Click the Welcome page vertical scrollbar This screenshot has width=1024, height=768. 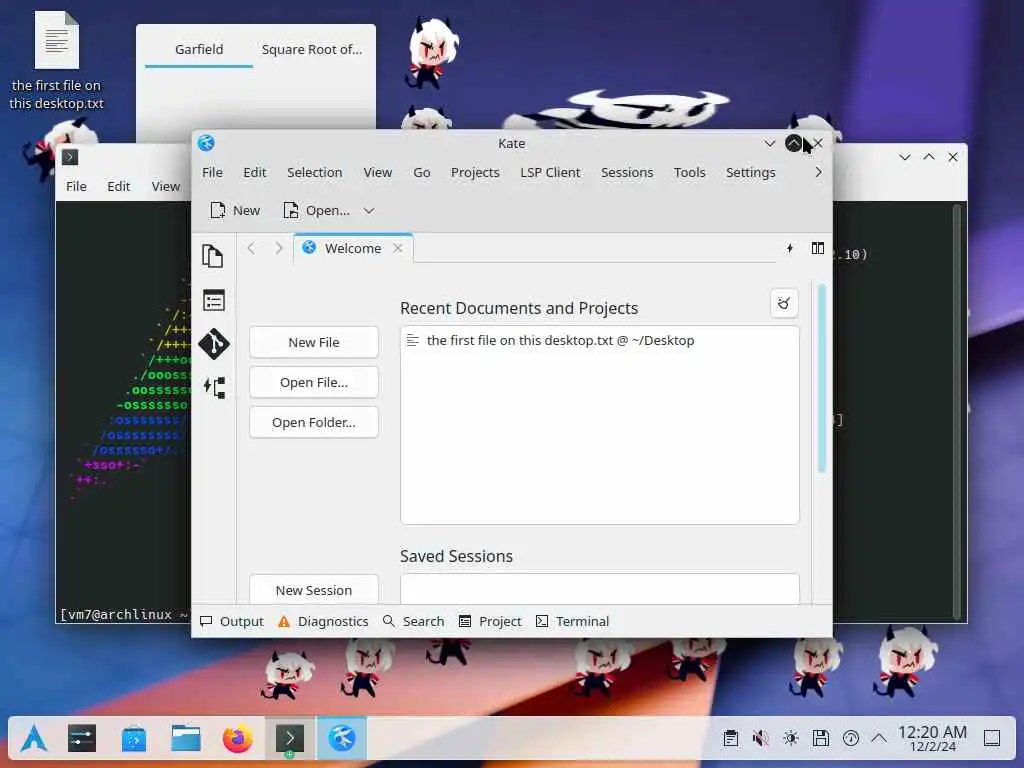pyautogui.click(x=822, y=378)
